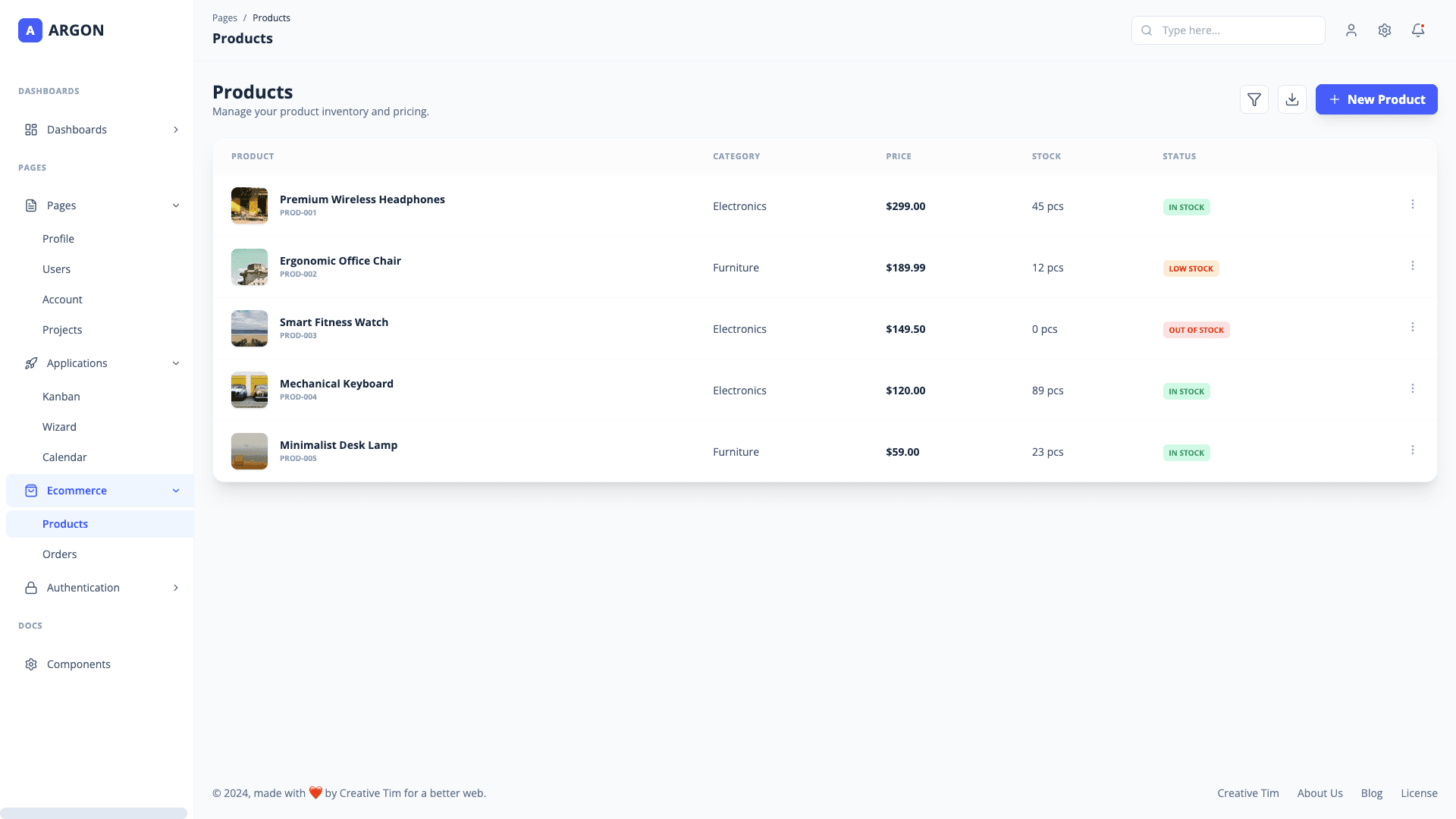Click the New Product button
The width and height of the screenshot is (1456, 819).
tap(1376, 99)
